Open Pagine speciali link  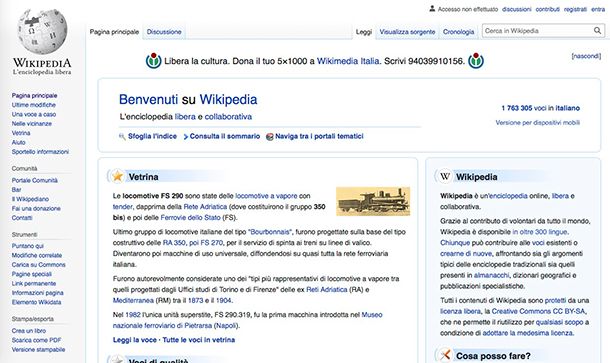point(32,274)
